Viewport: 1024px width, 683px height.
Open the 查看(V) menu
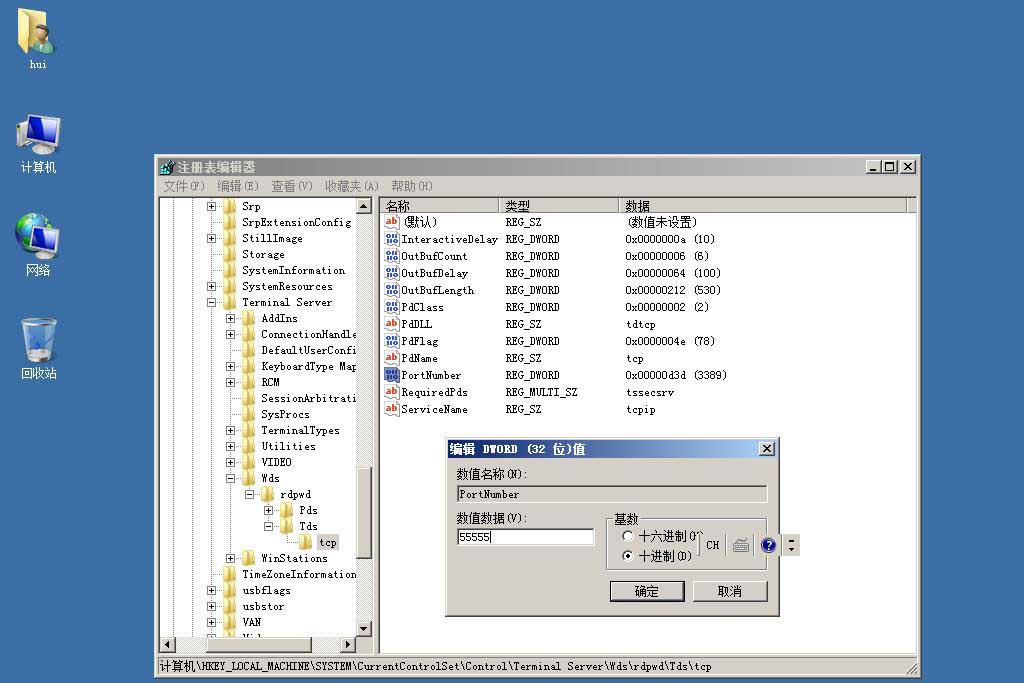[292, 186]
